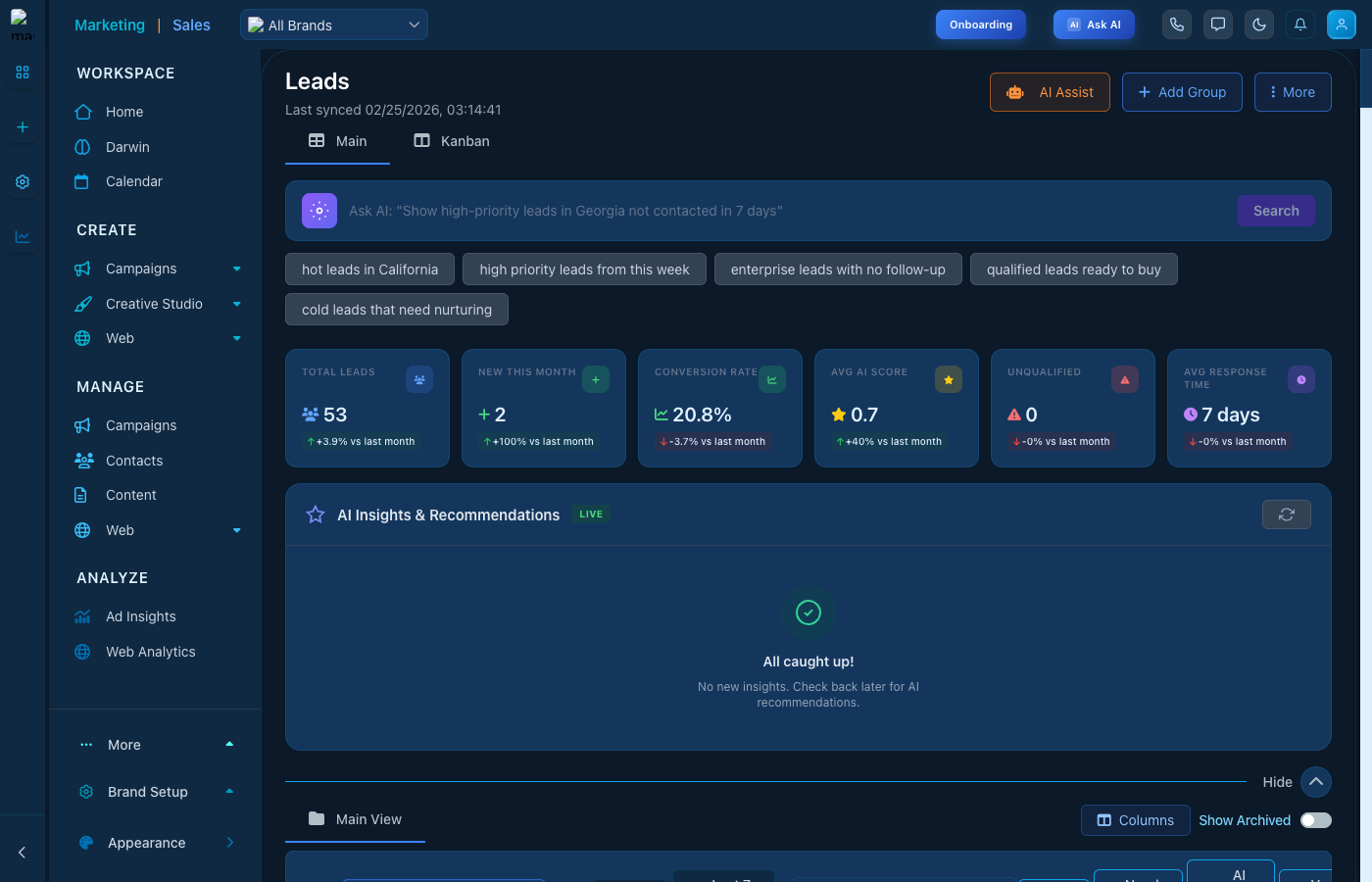Switch to the Kanban tab

click(x=452, y=141)
